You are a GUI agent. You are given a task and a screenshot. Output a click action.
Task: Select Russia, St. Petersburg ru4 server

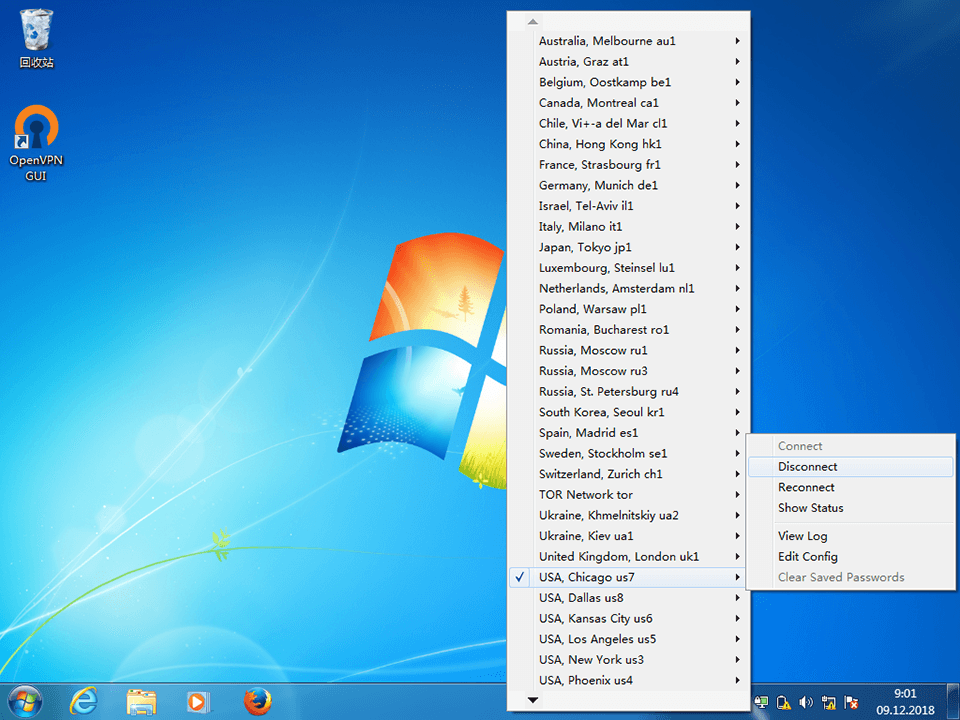628,391
